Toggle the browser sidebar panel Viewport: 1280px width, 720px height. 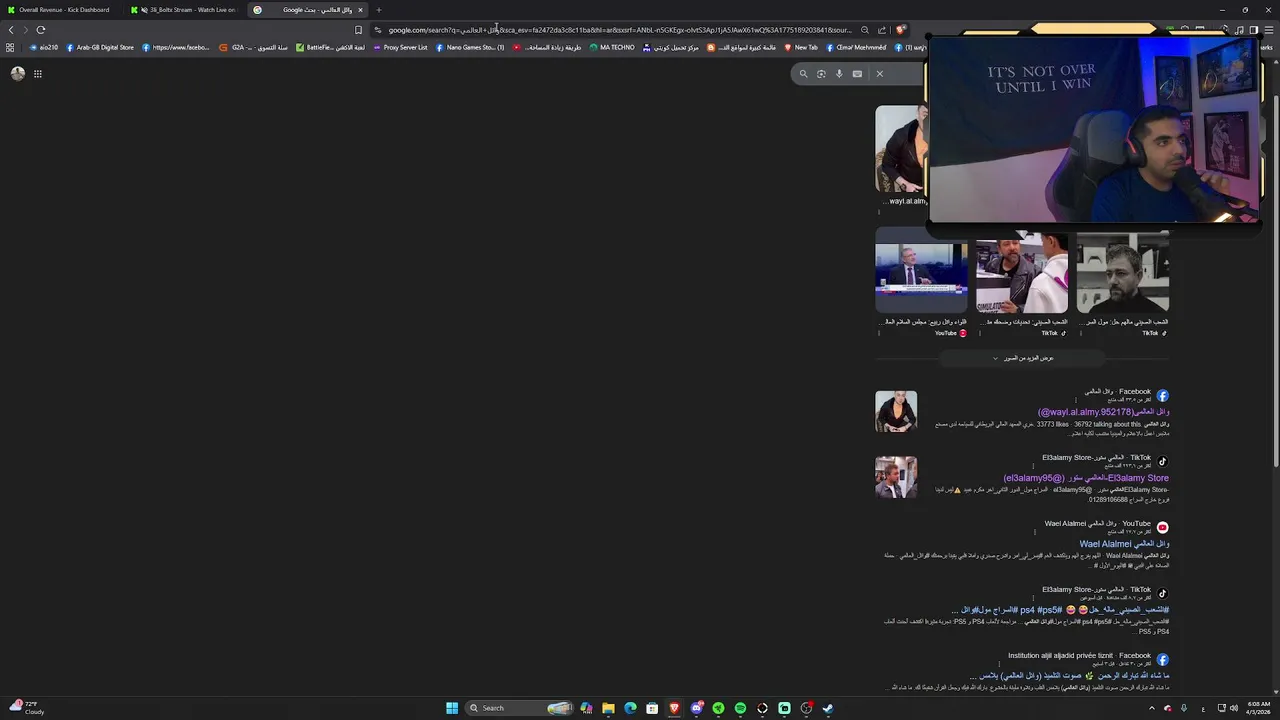point(1254,30)
